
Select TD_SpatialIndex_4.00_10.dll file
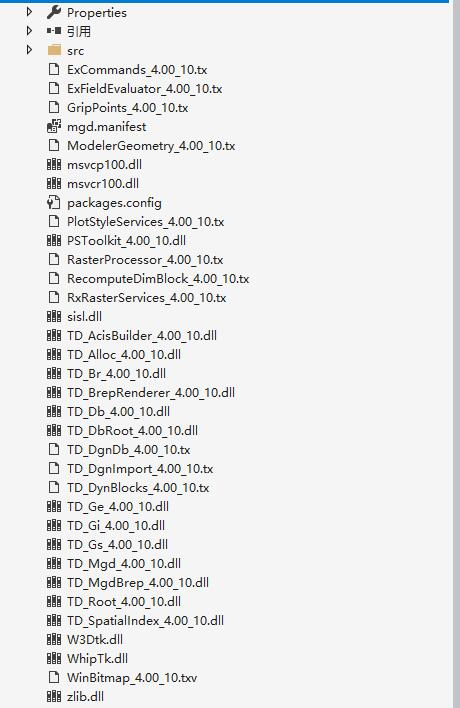[145, 620]
